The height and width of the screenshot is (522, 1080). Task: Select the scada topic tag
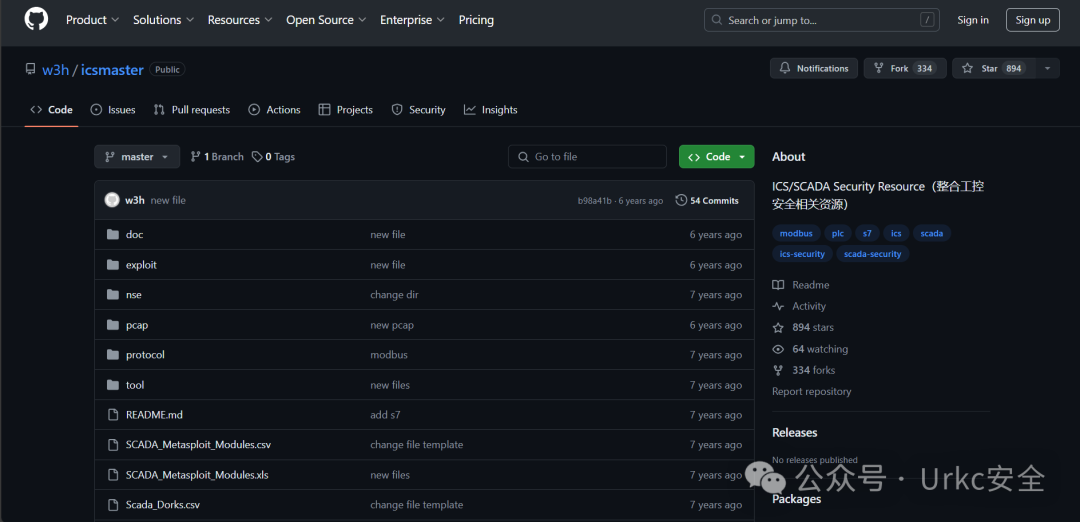tap(932, 233)
